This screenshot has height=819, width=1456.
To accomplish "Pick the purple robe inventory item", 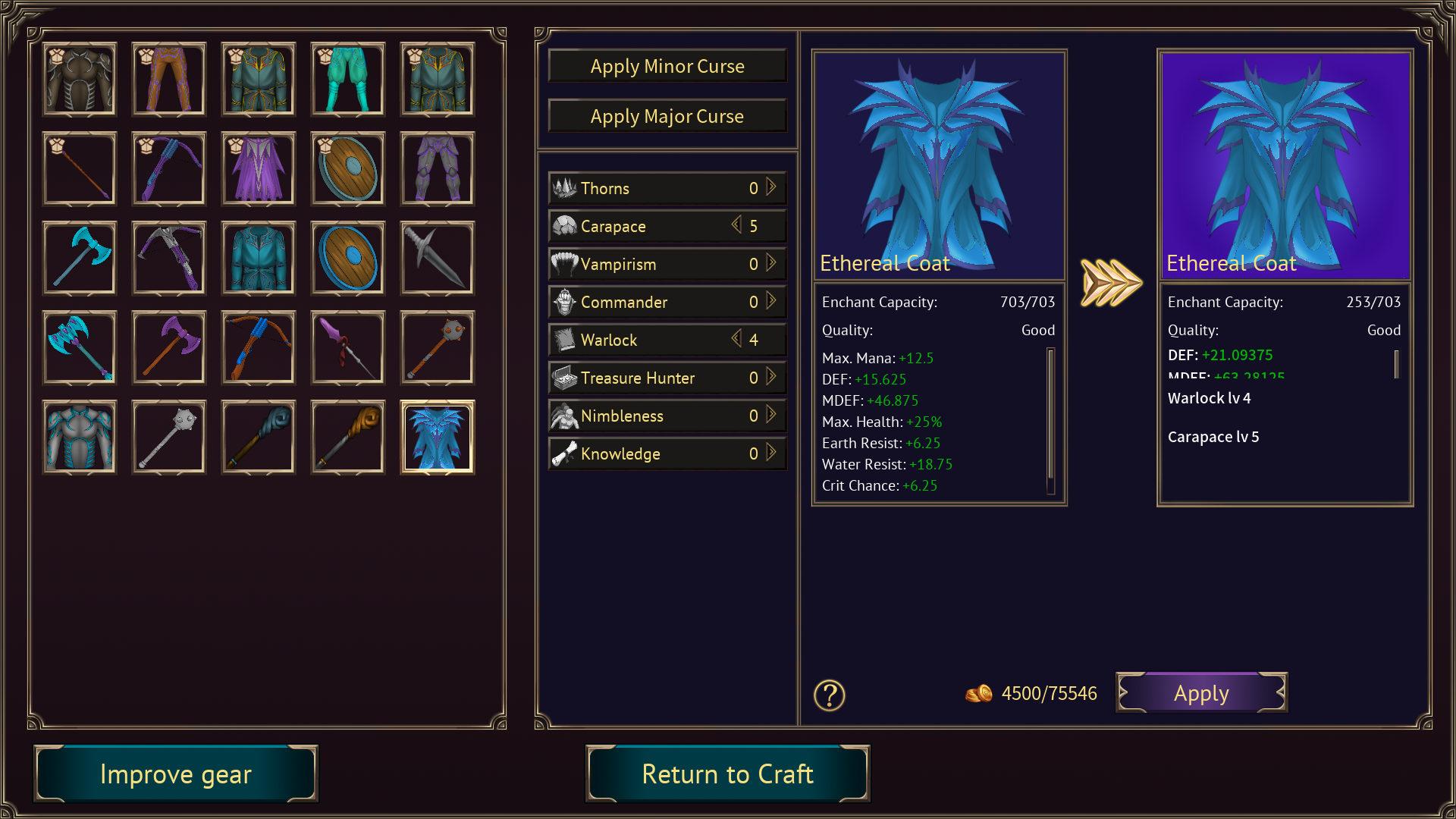I will click(x=259, y=169).
